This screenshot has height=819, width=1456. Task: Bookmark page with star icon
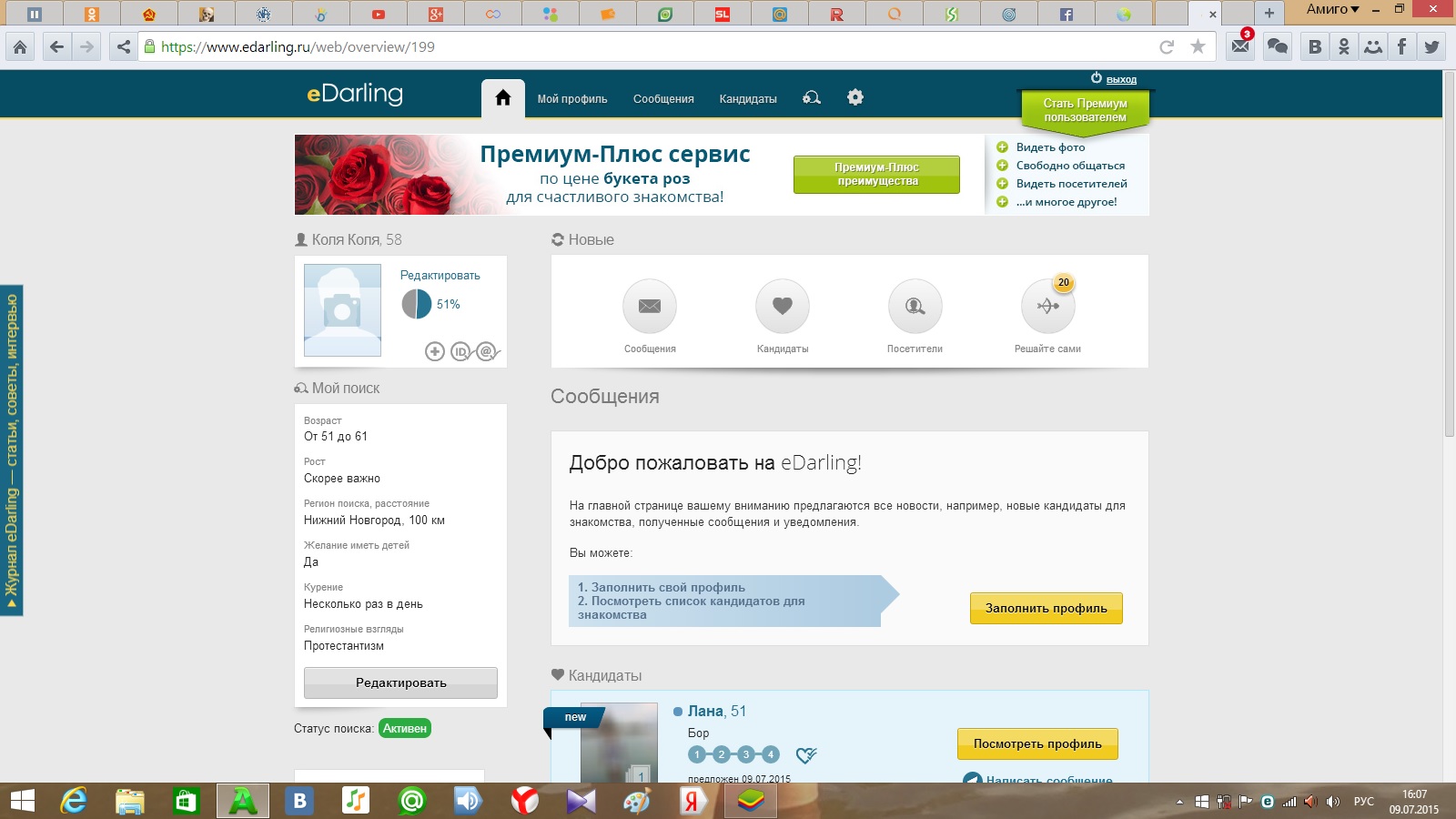1198,46
